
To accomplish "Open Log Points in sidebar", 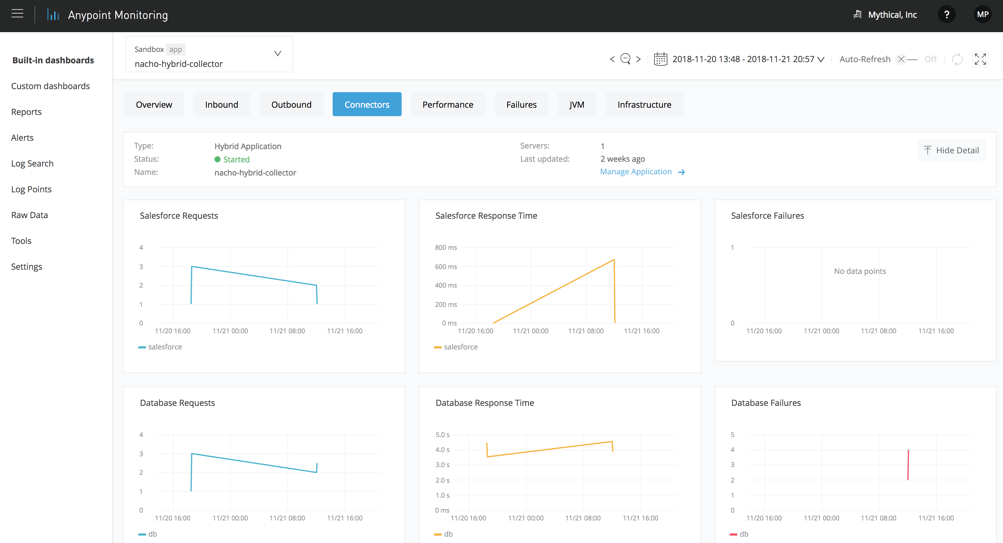I will [31, 189].
